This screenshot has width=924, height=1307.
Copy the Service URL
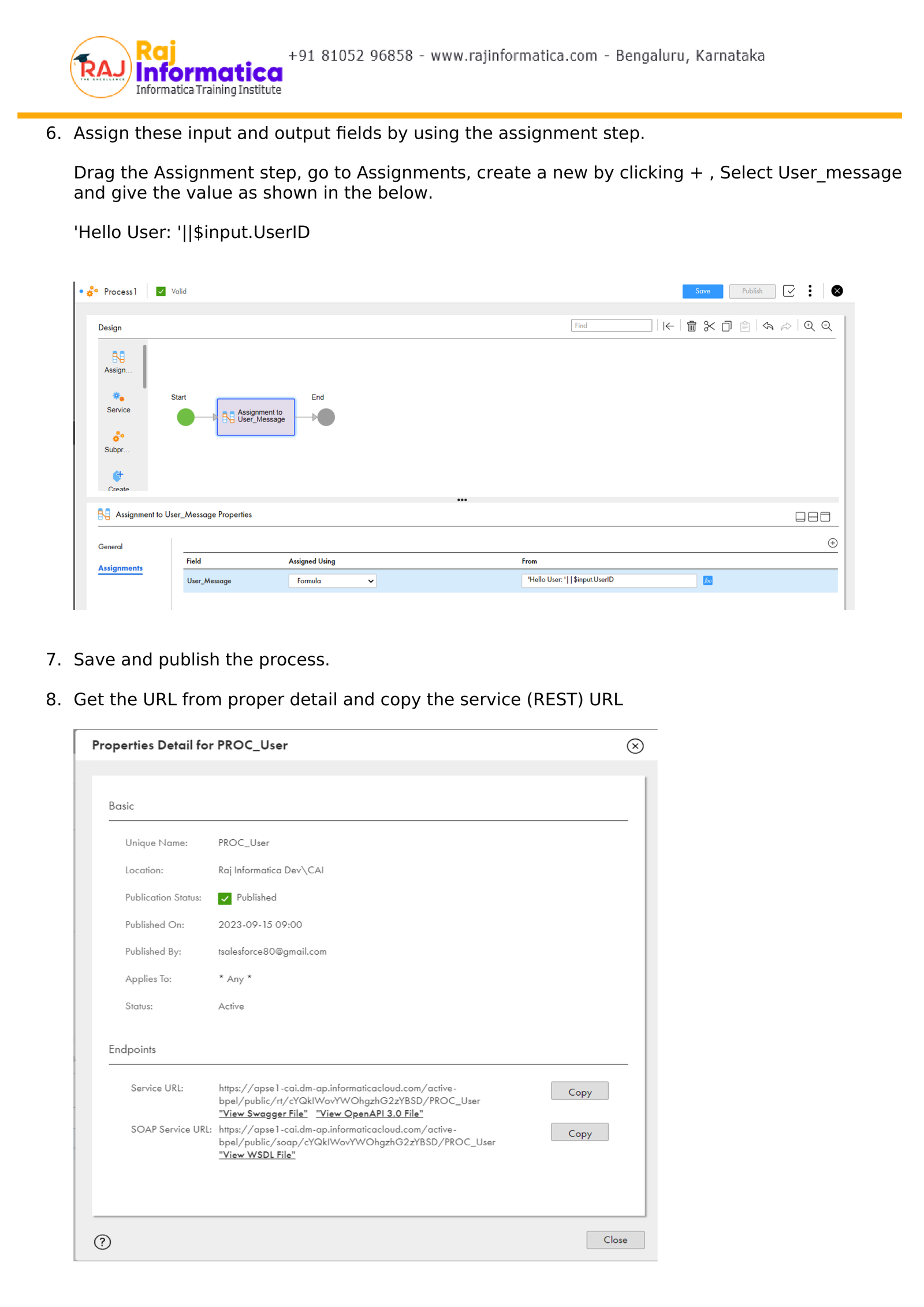(x=579, y=1092)
